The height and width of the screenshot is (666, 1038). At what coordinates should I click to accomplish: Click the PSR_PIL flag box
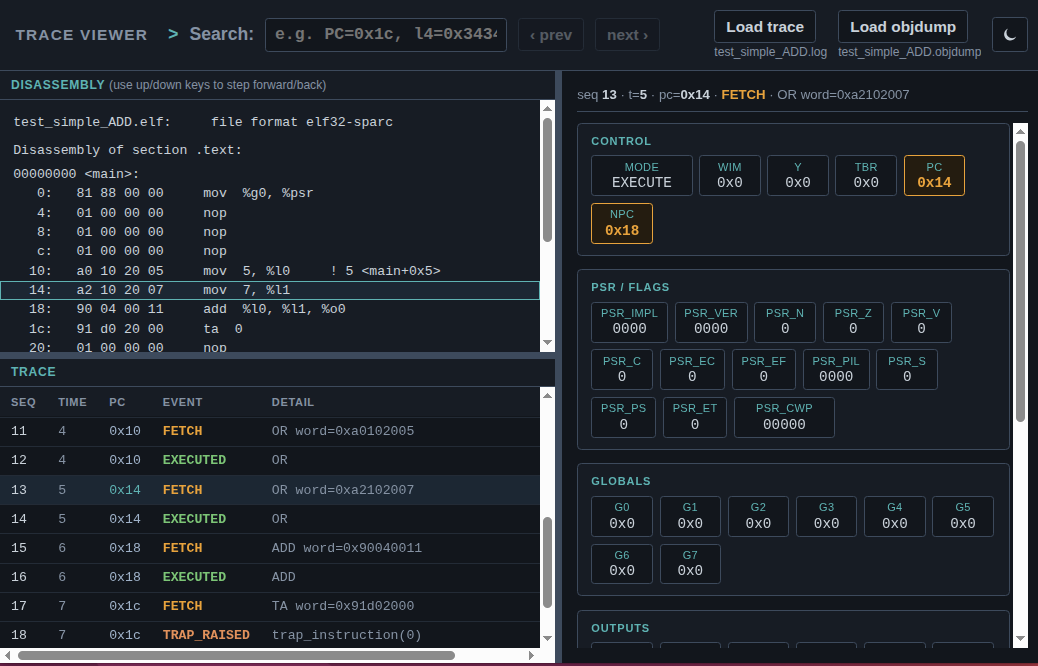[x=836, y=369]
